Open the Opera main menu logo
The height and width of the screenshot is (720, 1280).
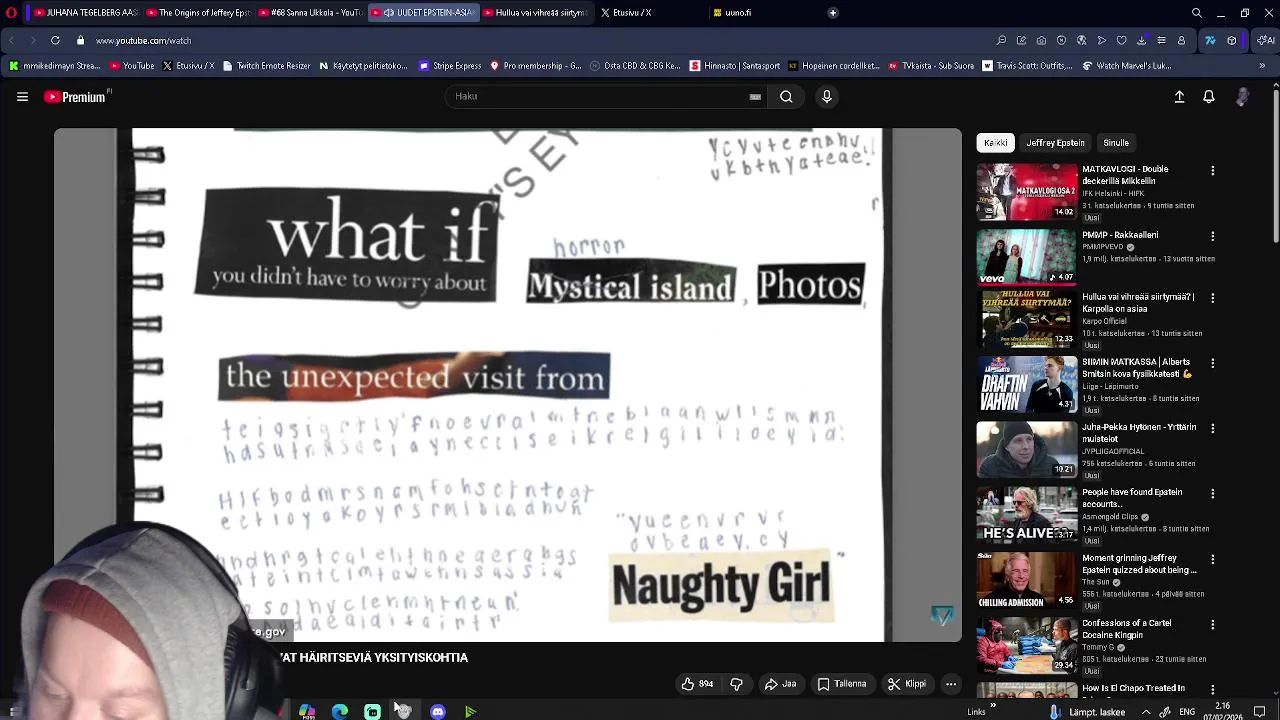point(11,13)
